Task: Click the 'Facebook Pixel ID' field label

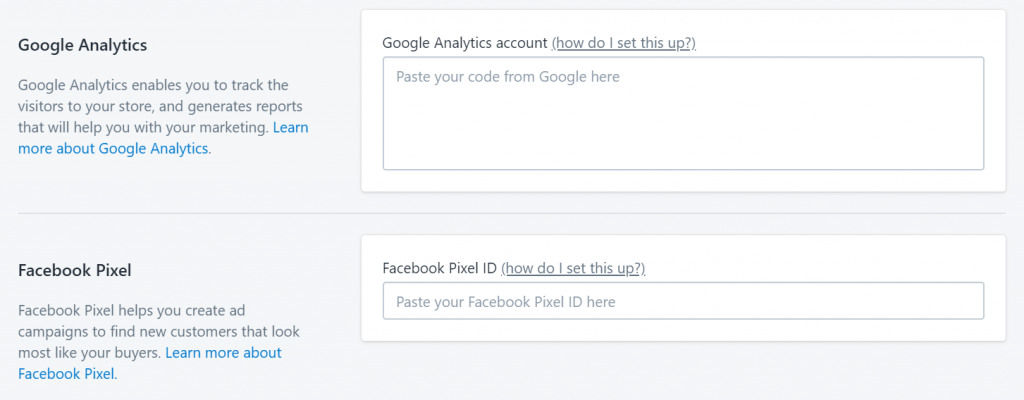Action: click(440, 268)
